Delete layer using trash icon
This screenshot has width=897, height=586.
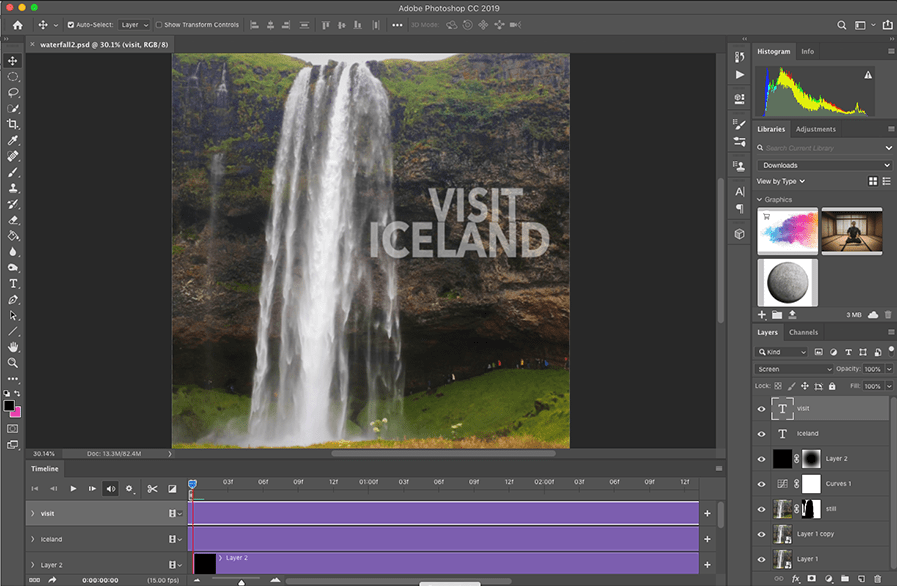pos(877,578)
